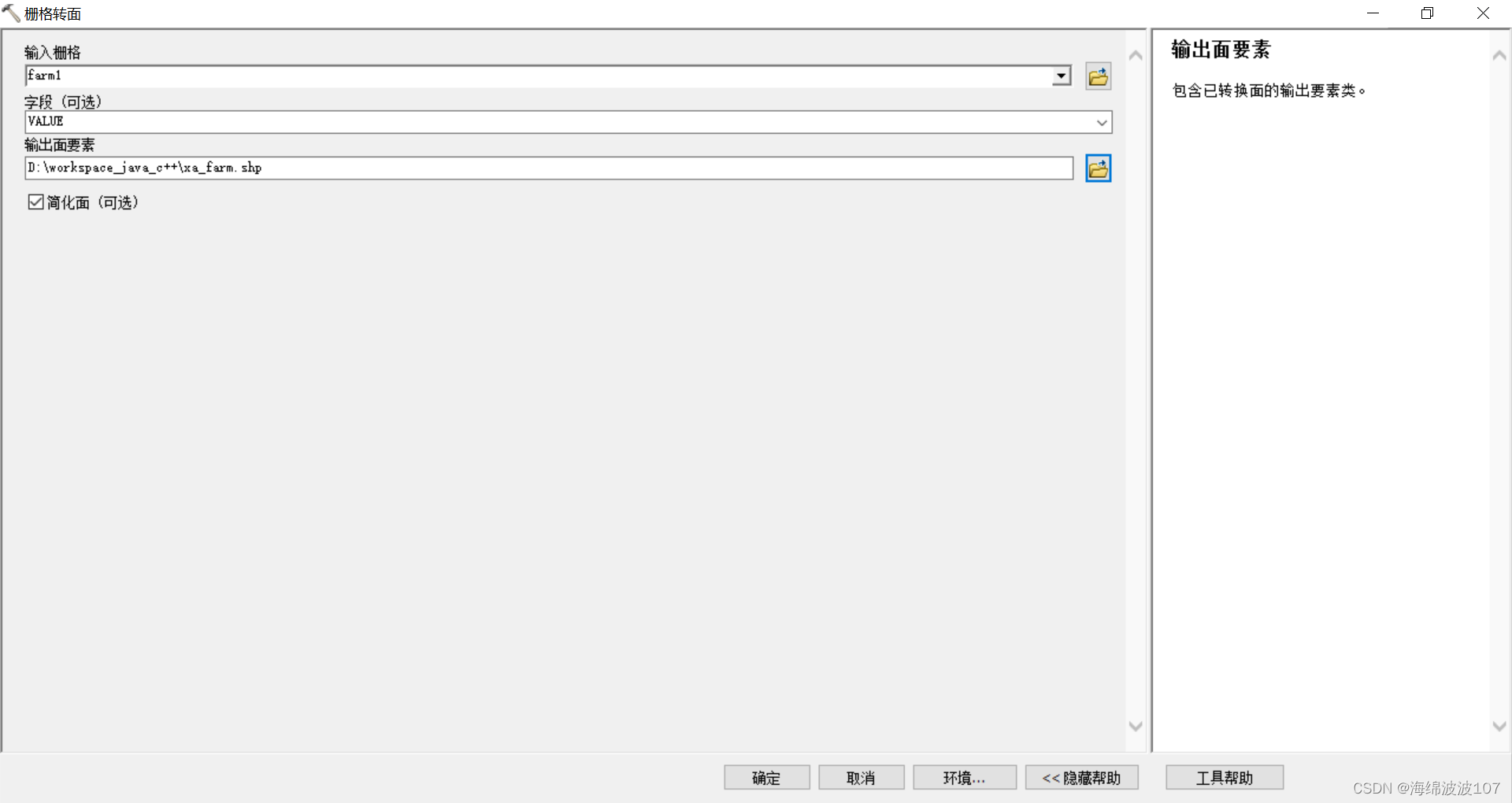Edit the output path xa_farm.shp field
The image size is (1512, 803).
click(x=549, y=168)
